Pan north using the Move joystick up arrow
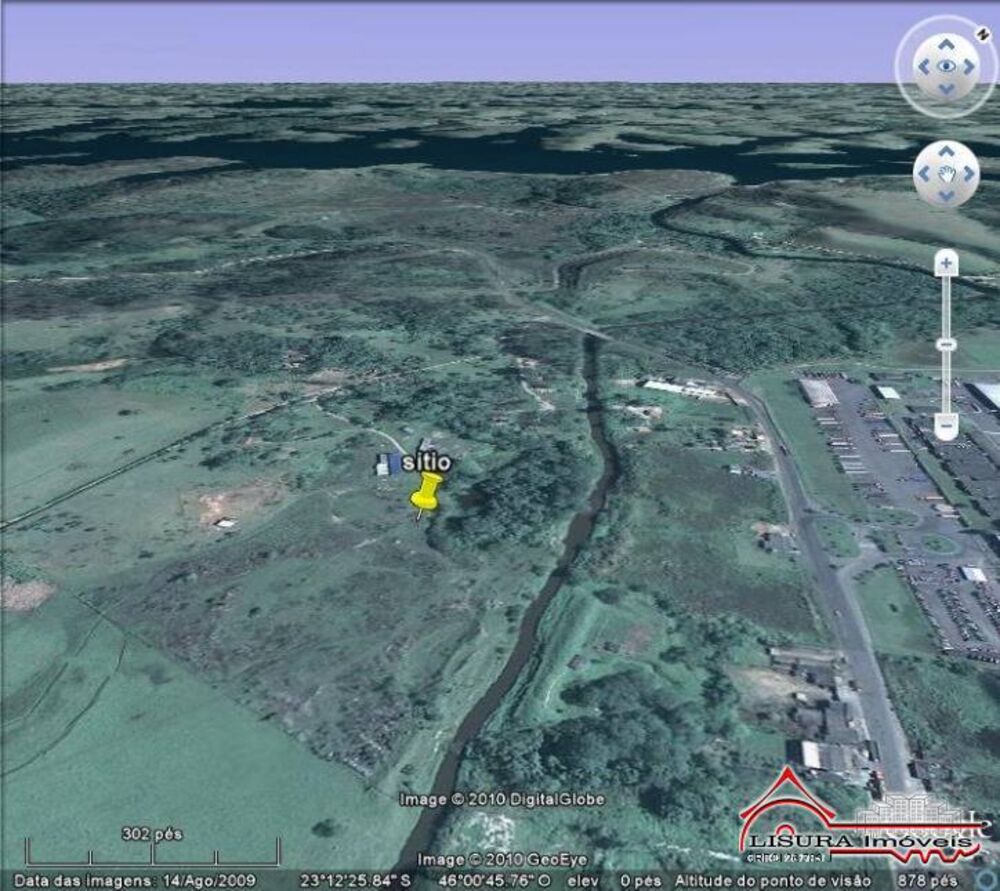 coord(944,152)
